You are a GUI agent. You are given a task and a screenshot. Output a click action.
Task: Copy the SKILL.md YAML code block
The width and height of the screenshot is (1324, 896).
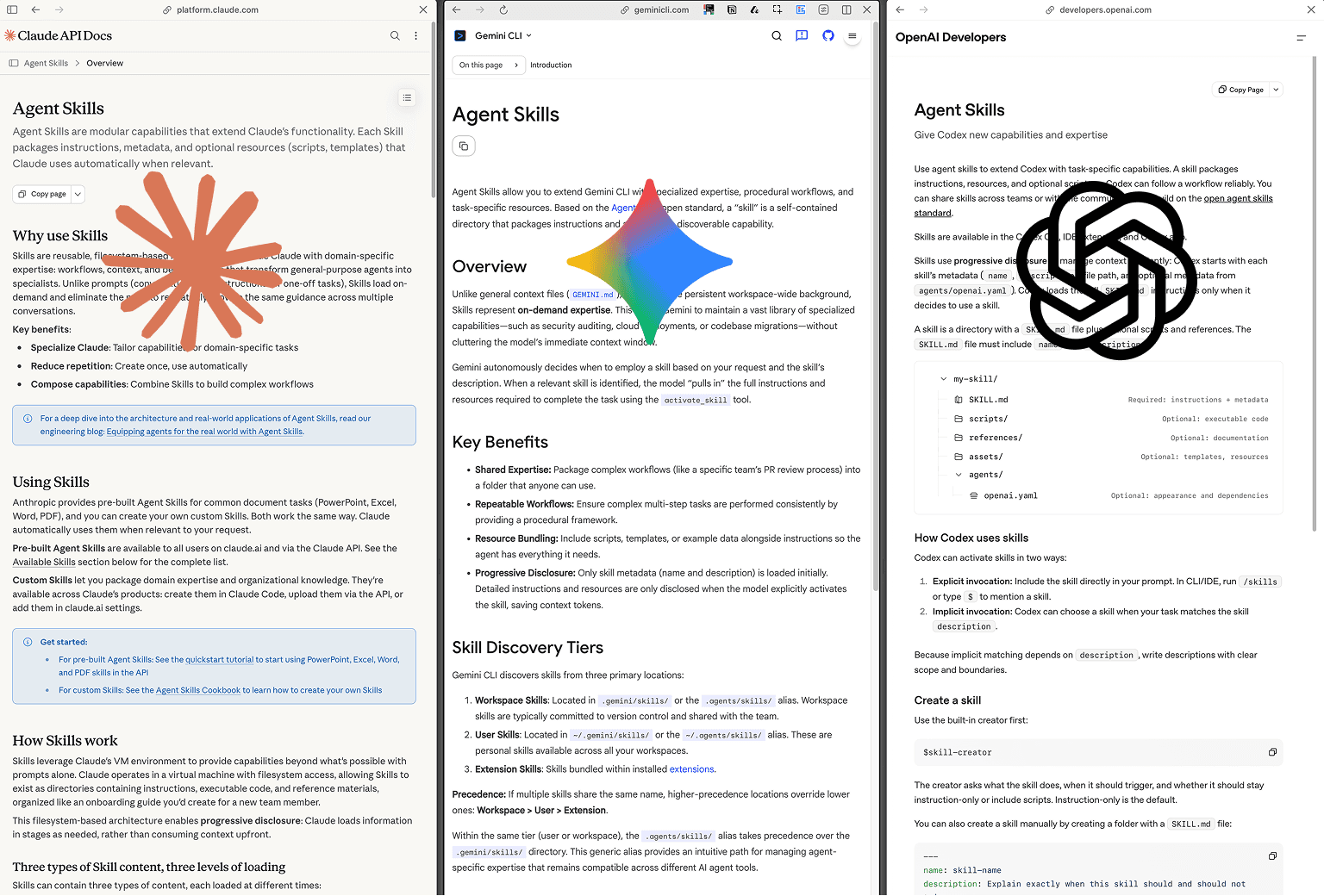coord(1272,856)
